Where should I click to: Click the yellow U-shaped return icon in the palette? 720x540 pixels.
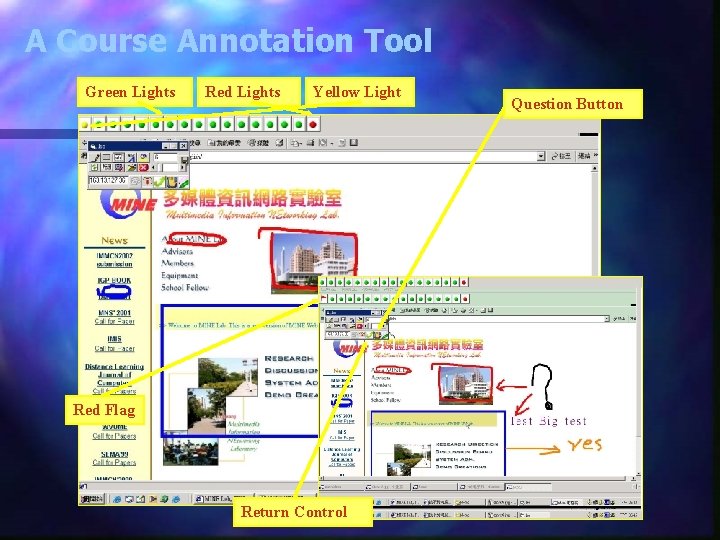[172, 182]
